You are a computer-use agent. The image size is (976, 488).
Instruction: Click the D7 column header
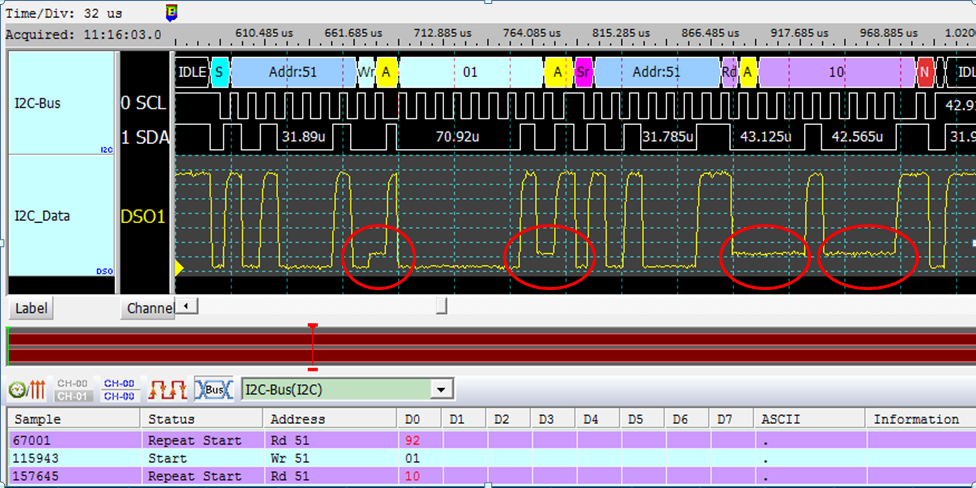pyautogui.click(x=731, y=419)
